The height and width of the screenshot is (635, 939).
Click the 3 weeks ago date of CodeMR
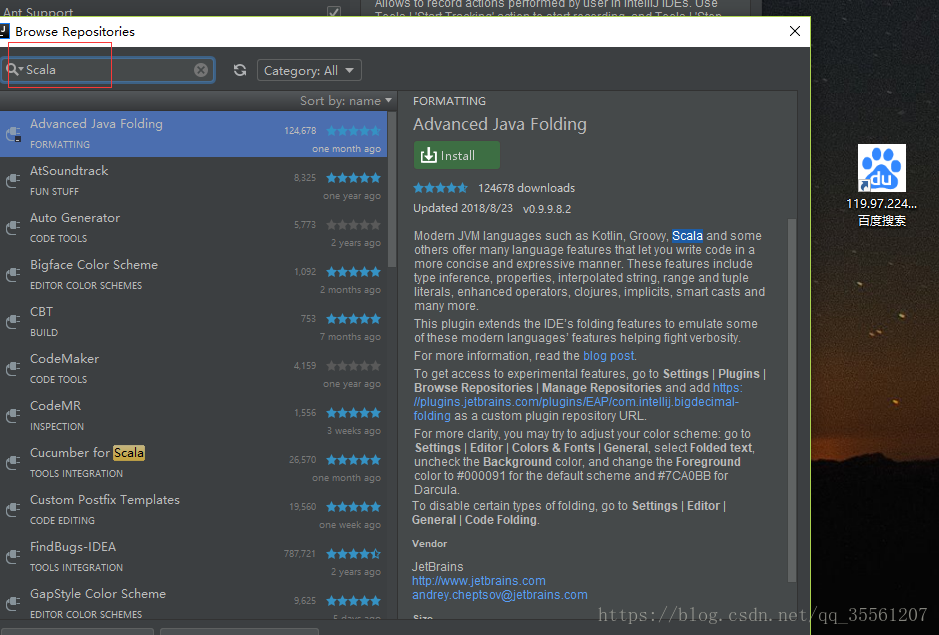pos(353,431)
